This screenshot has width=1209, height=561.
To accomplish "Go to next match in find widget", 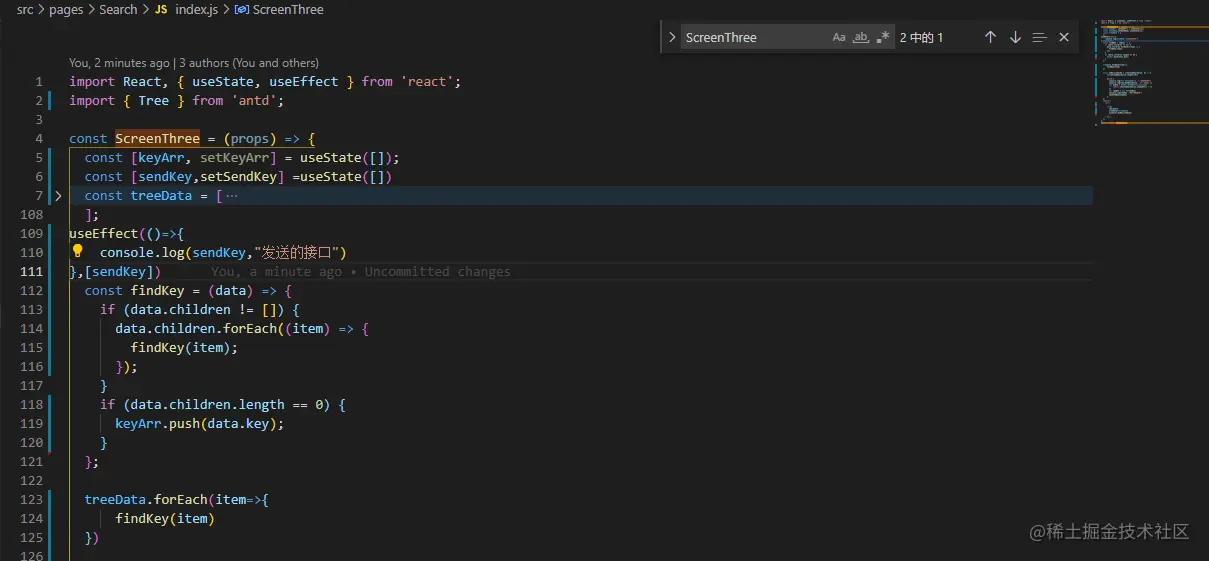I will [x=1015, y=37].
